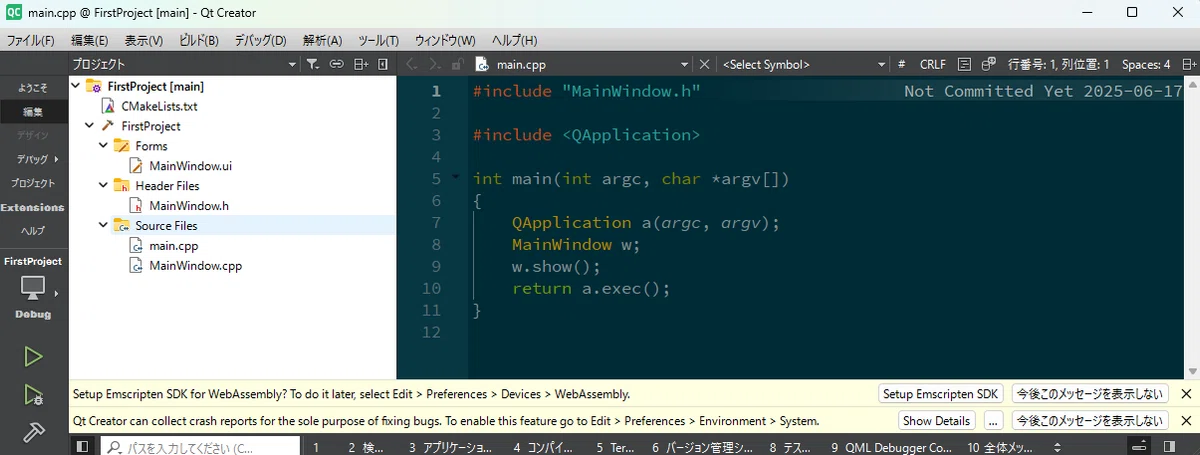Select MainWindow.h in the tree
Image resolution: width=1200 pixels, height=455 pixels.
[188, 206]
